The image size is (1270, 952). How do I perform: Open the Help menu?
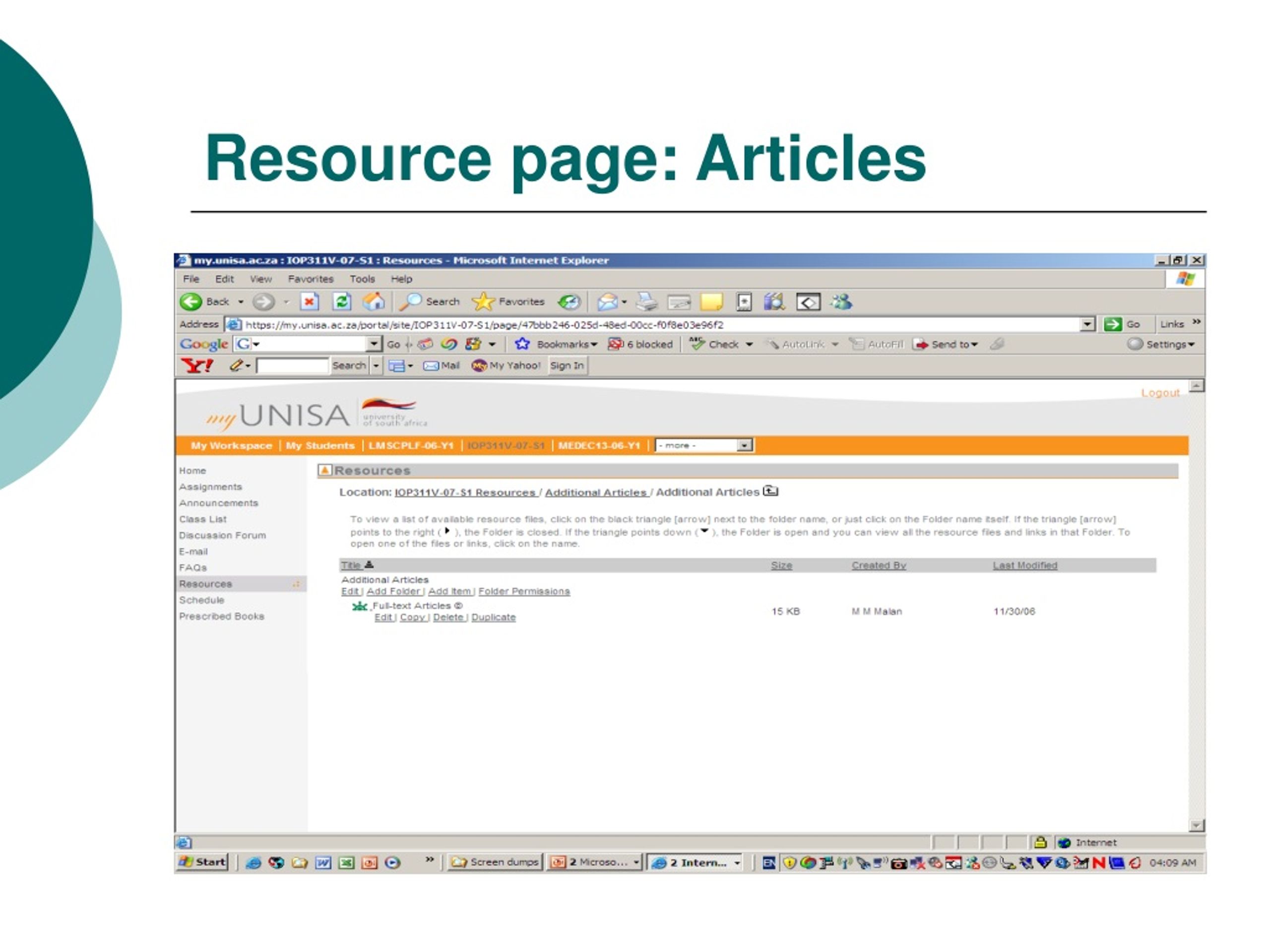[x=401, y=279]
